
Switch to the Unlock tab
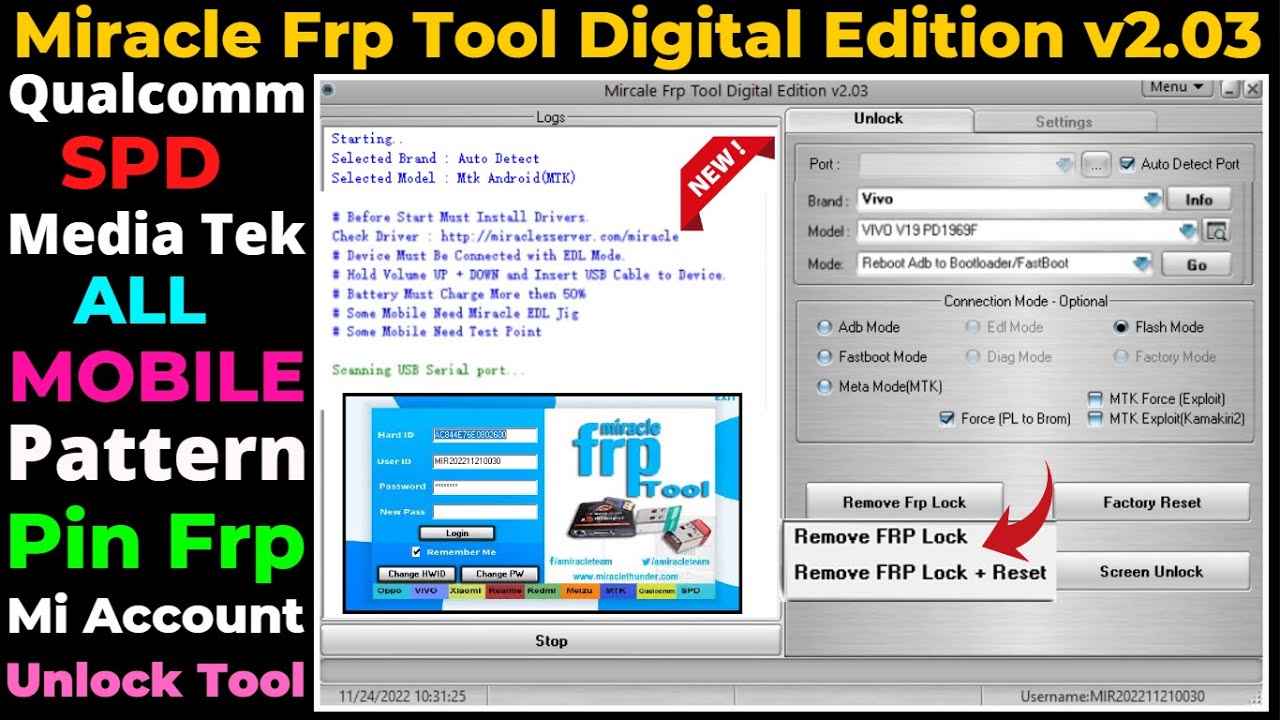click(x=878, y=119)
